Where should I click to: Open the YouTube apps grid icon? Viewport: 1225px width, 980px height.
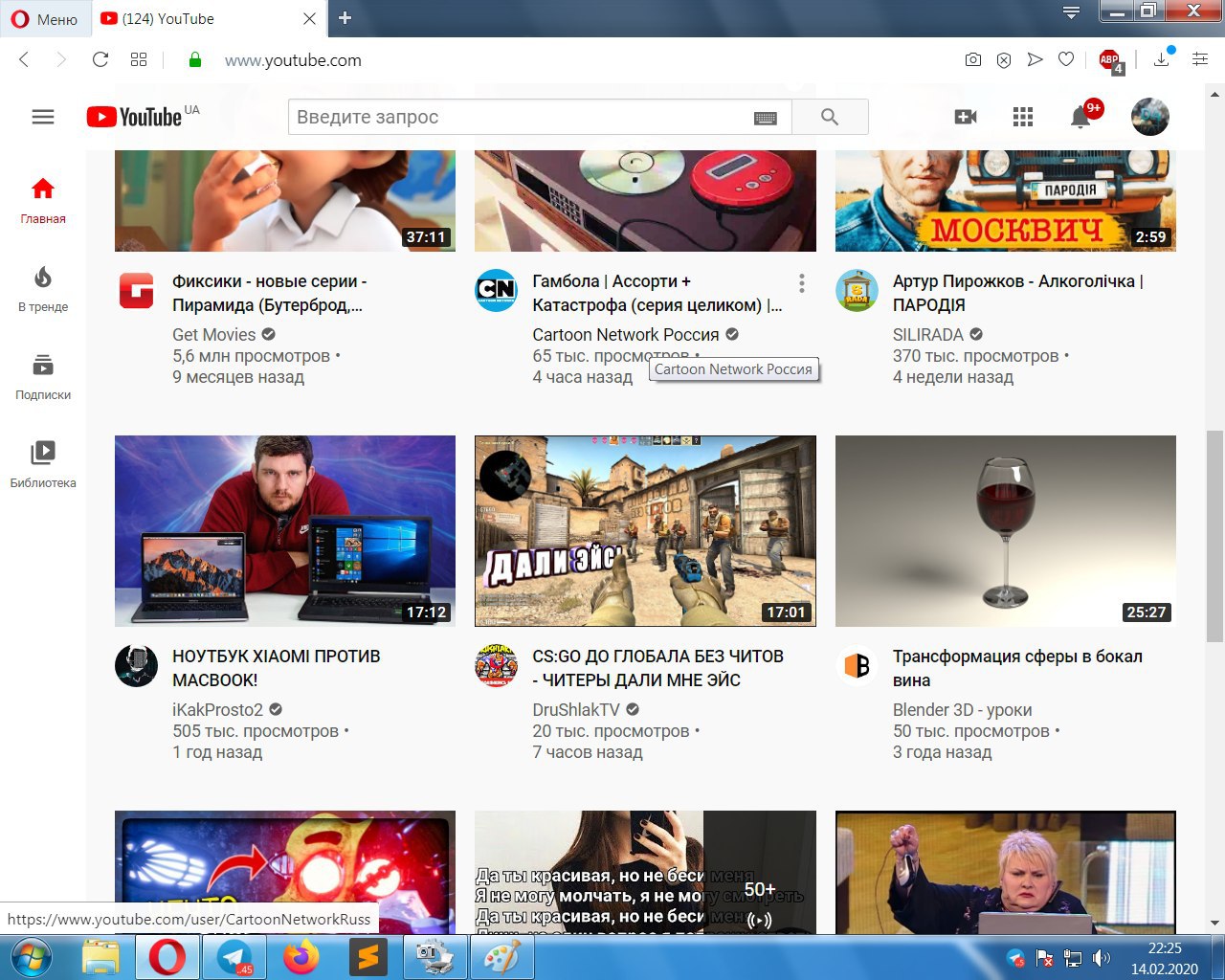tap(1023, 117)
